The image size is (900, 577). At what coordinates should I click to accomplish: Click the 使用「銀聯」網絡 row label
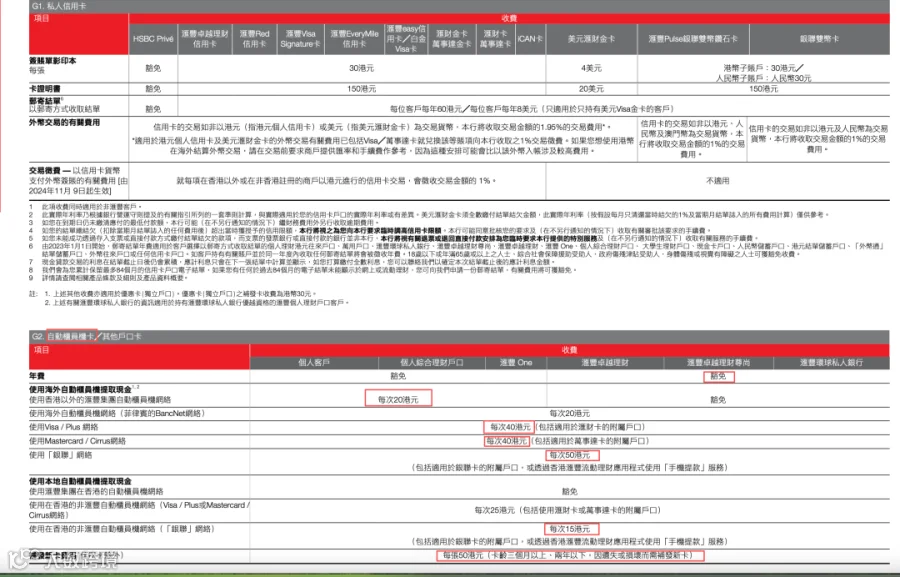(60, 455)
